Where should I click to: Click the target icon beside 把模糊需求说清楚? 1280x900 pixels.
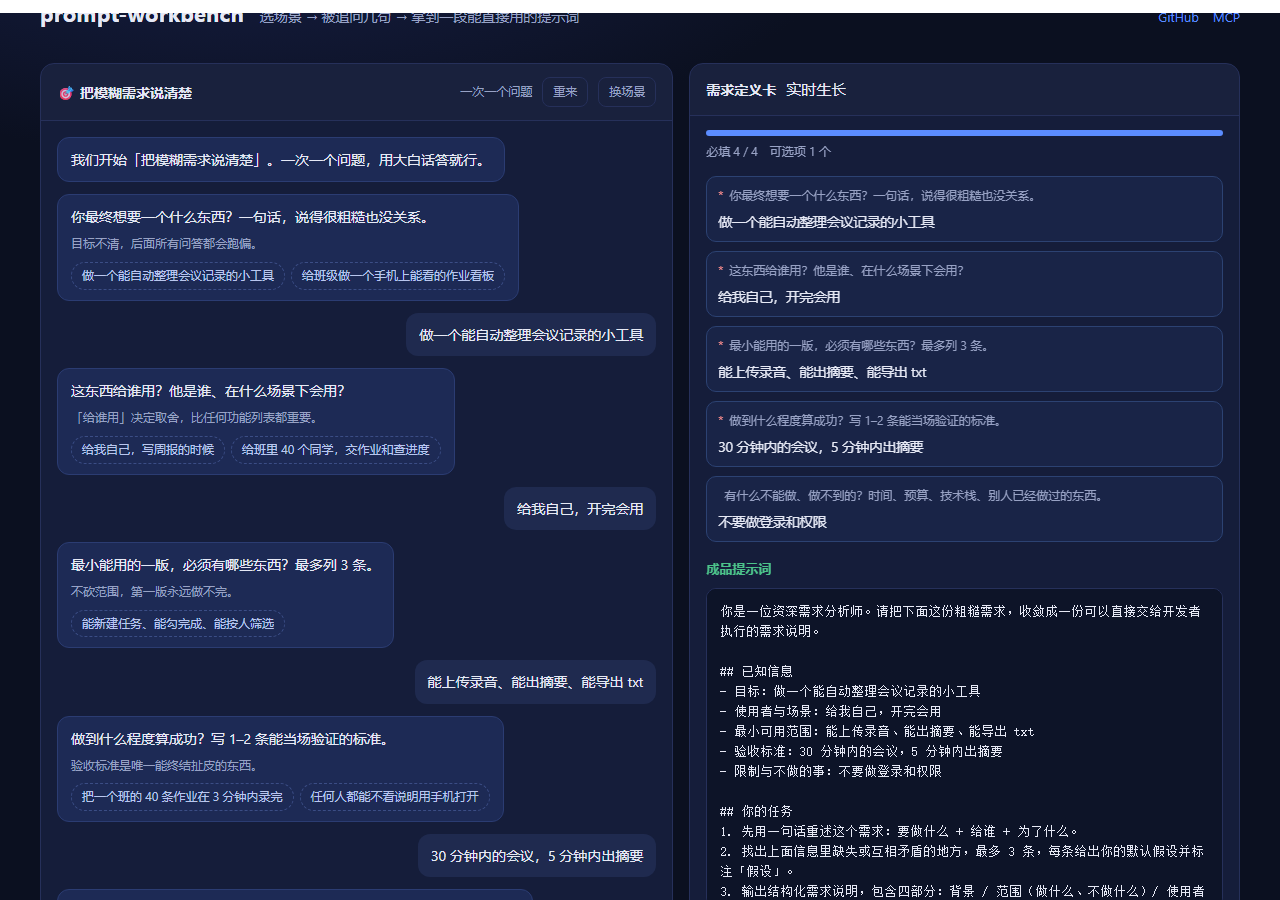(x=66, y=93)
